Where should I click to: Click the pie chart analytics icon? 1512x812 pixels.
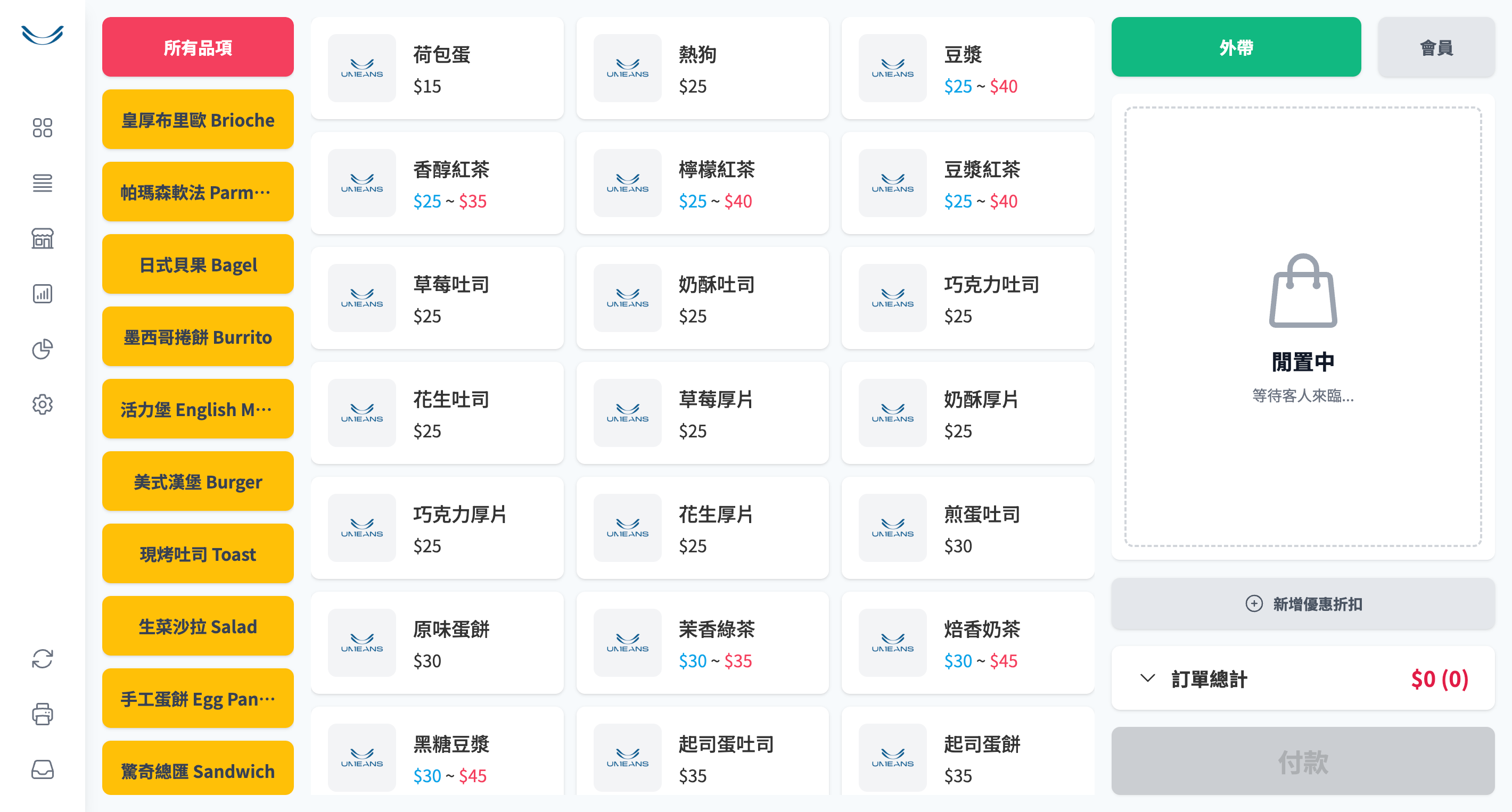point(42,349)
